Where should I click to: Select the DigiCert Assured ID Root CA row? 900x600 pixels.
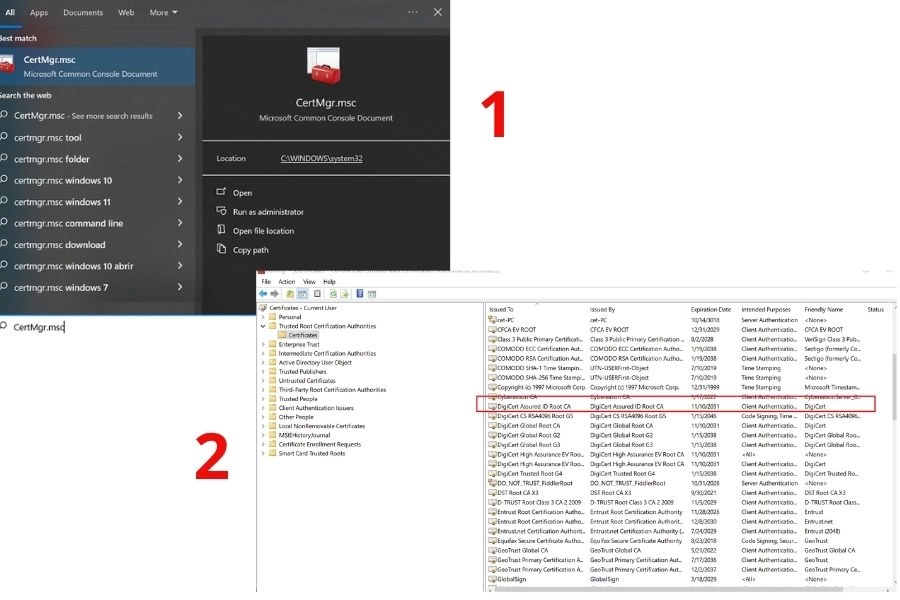pos(676,406)
